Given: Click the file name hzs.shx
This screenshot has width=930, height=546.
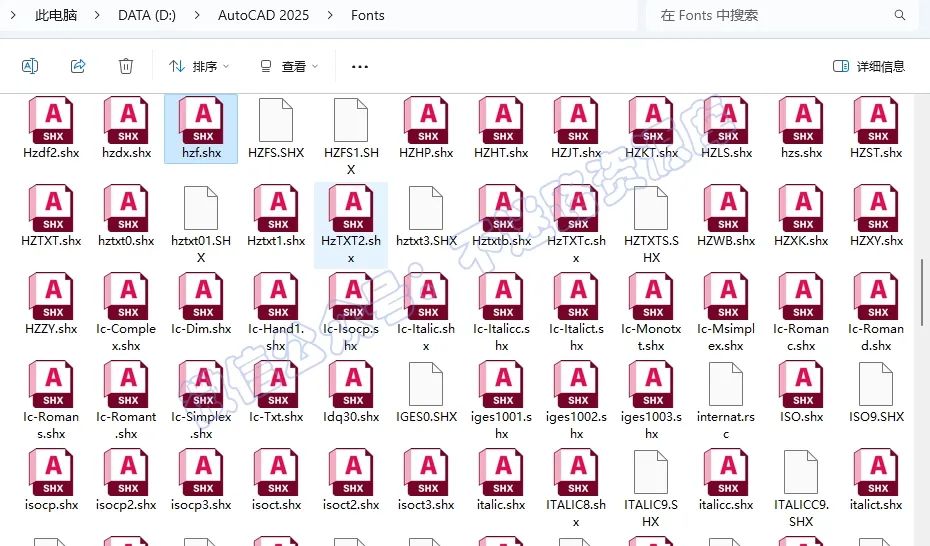Looking at the screenshot, I should tap(802, 153).
